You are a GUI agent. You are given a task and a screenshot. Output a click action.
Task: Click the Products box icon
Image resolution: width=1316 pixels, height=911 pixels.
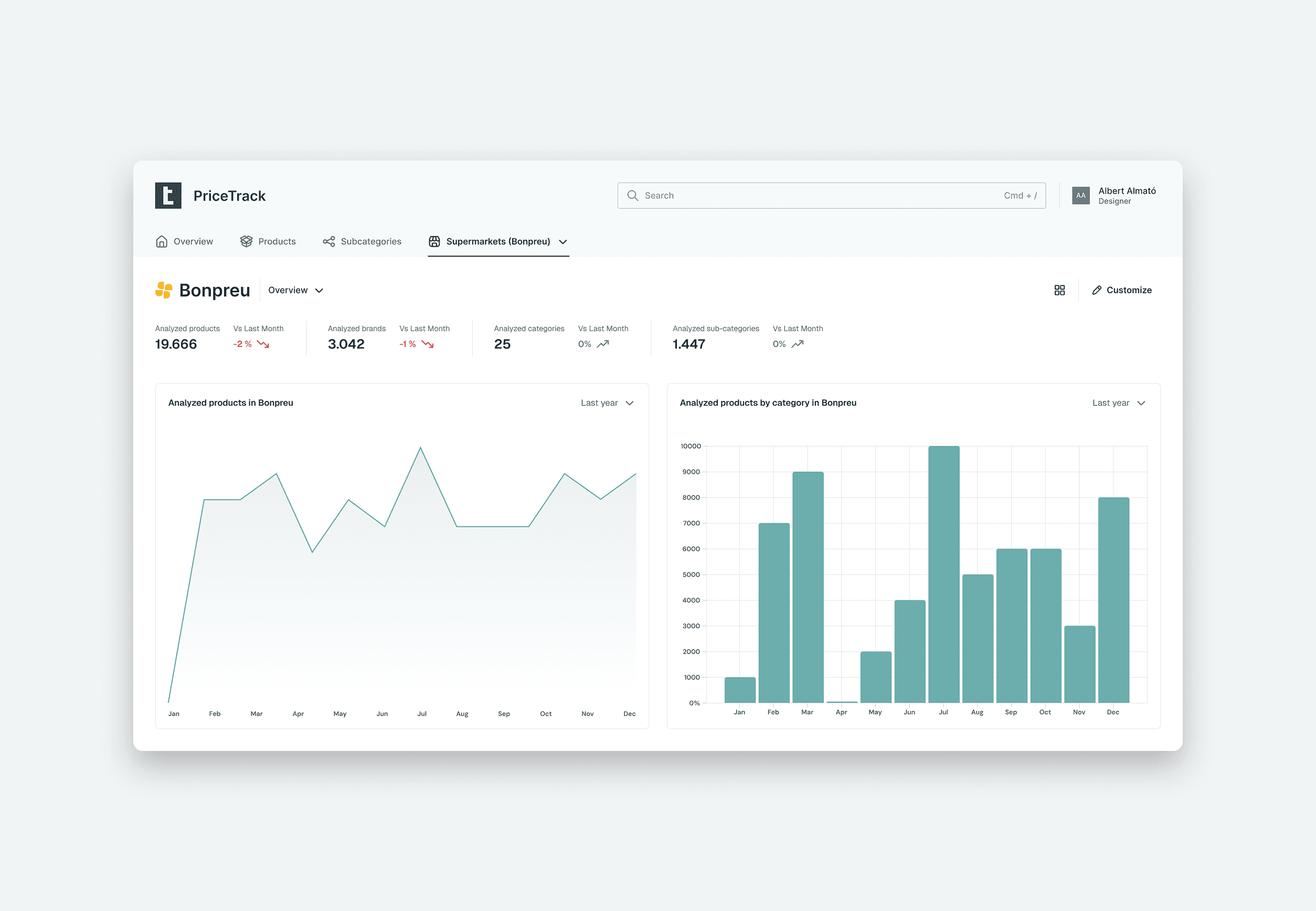pyautogui.click(x=246, y=241)
